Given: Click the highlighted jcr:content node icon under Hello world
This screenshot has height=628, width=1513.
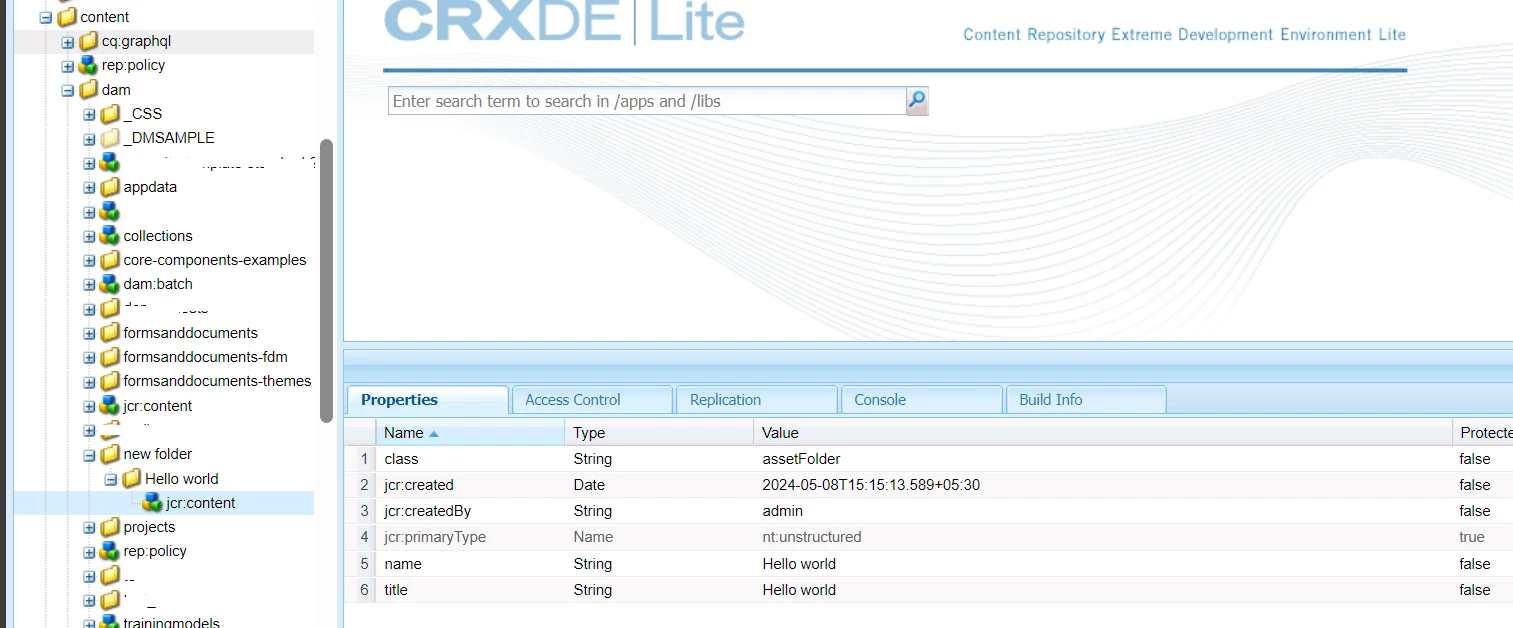Looking at the screenshot, I should (x=152, y=503).
